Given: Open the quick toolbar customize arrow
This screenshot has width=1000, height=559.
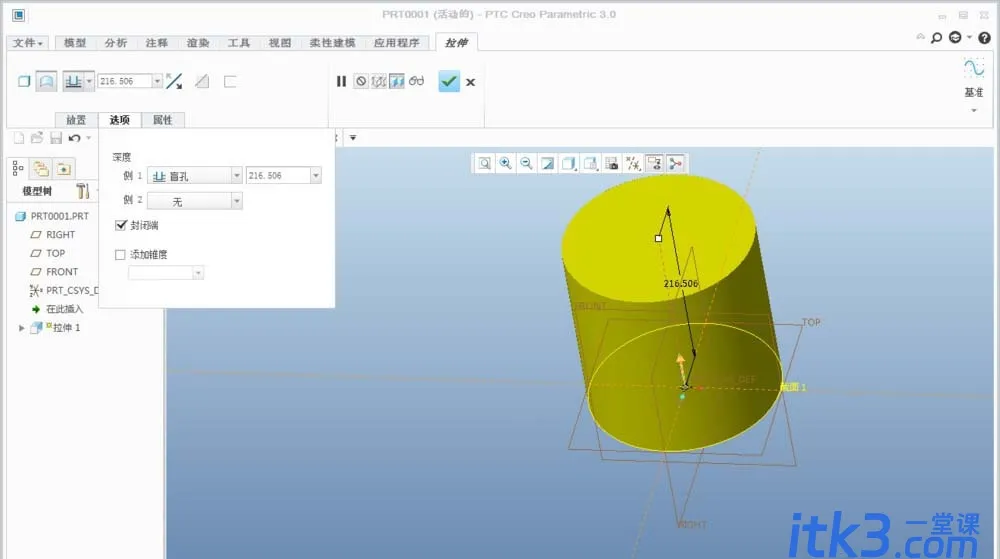Looking at the screenshot, I should tap(353, 138).
